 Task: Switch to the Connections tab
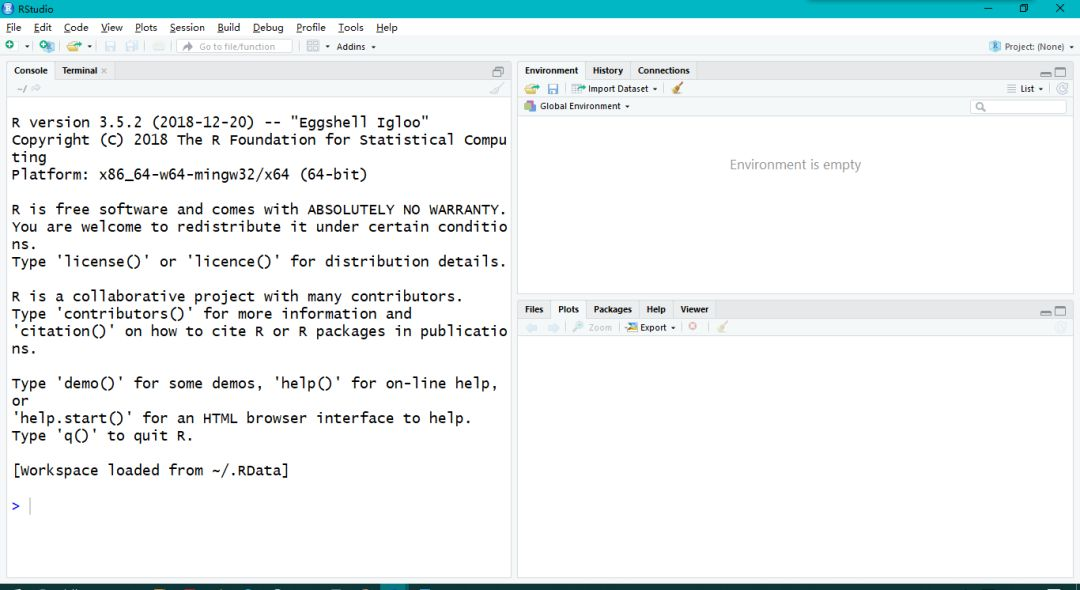(x=663, y=70)
